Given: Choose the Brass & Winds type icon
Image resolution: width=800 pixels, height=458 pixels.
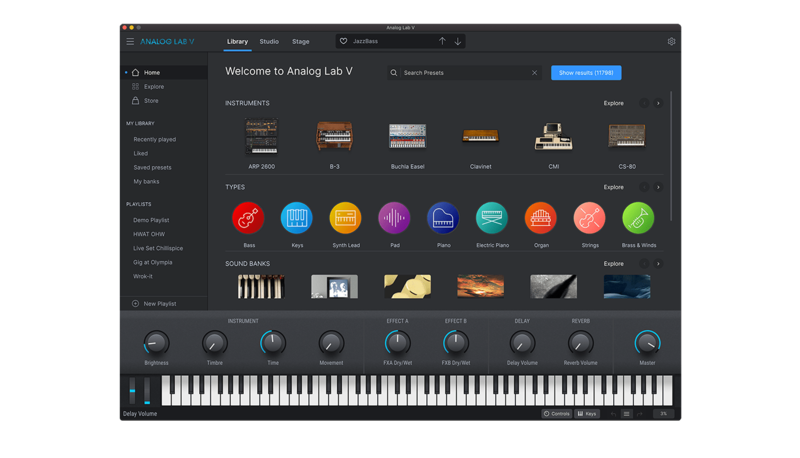Looking at the screenshot, I should pos(638,218).
